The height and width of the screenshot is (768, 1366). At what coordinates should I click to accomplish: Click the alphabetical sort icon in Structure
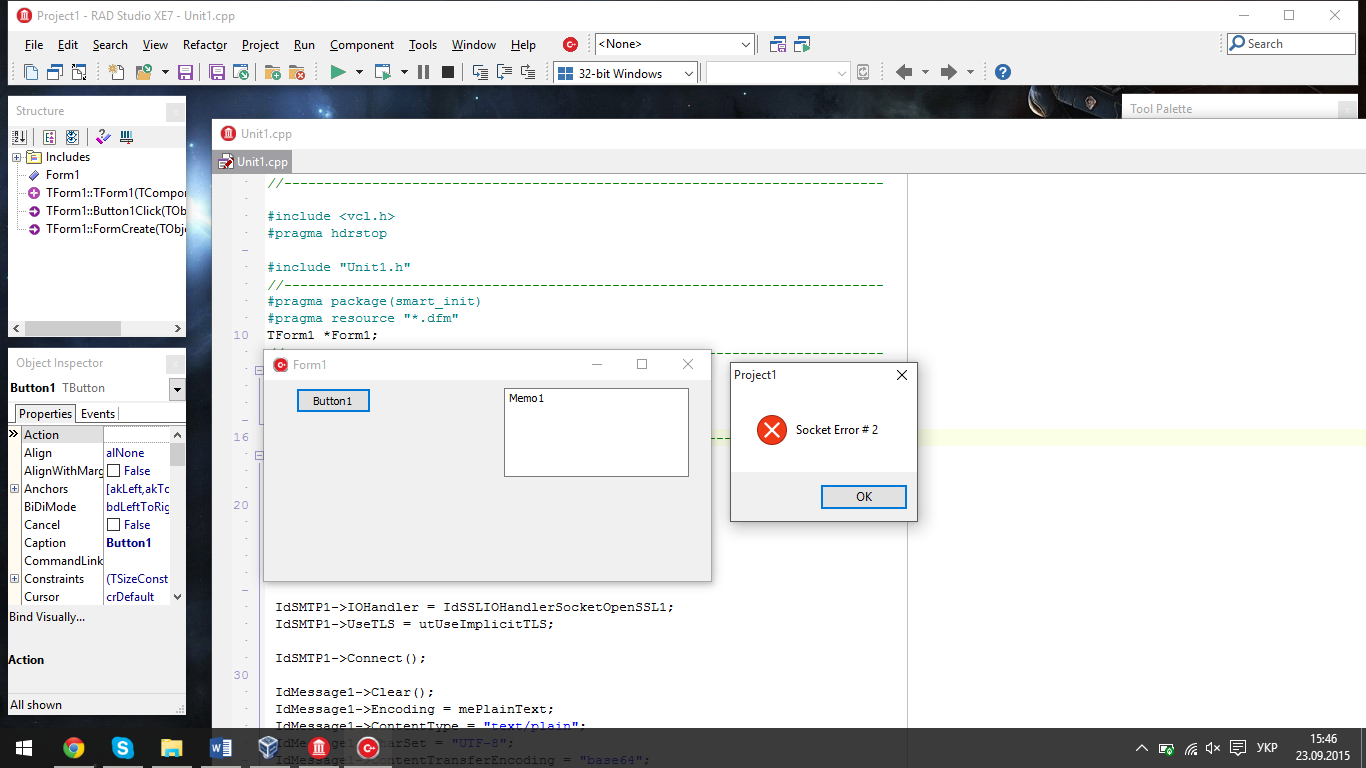pyautogui.click(x=19, y=137)
